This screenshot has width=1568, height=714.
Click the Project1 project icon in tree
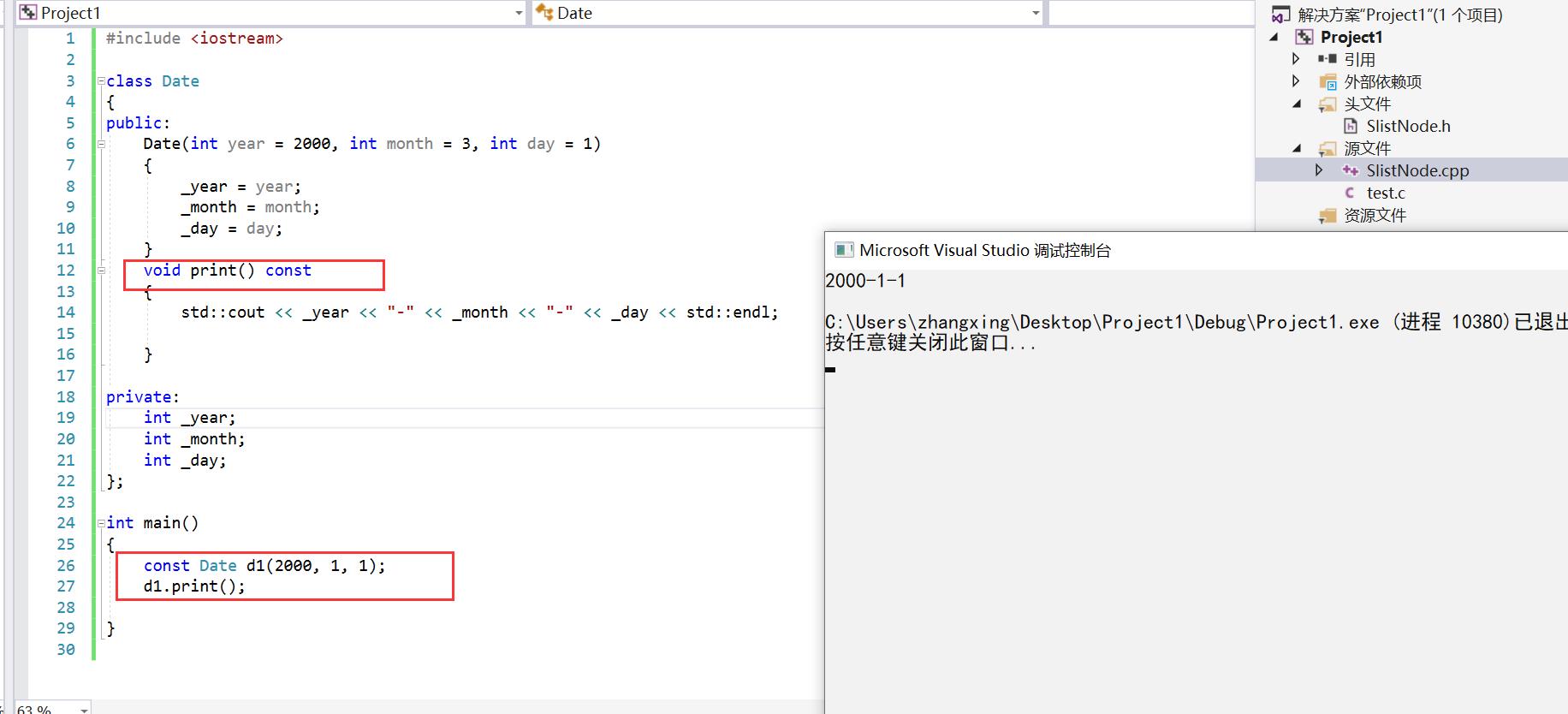click(1304, 37)
